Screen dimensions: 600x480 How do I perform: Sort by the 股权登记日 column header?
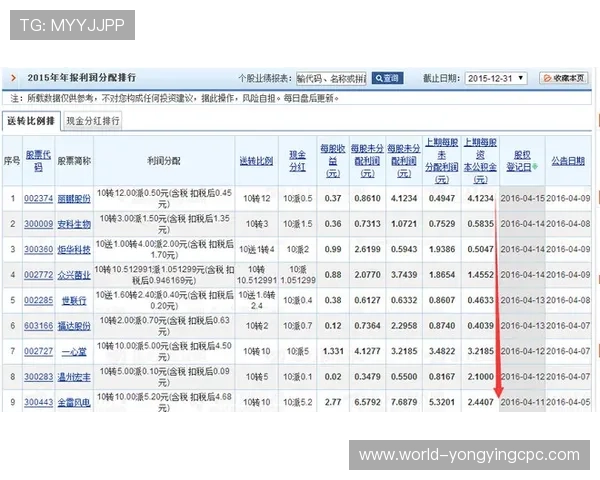coord(522,161)
